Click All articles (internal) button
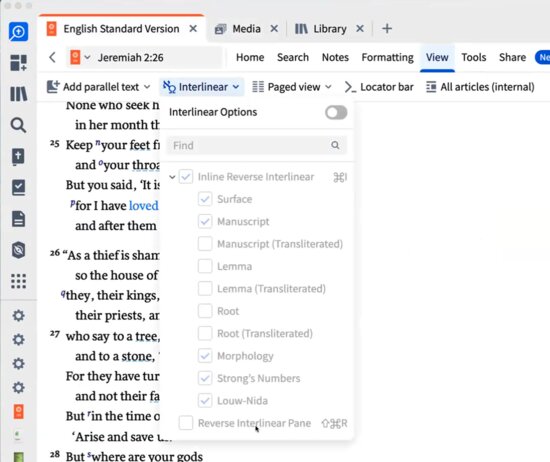 point(480,87)
